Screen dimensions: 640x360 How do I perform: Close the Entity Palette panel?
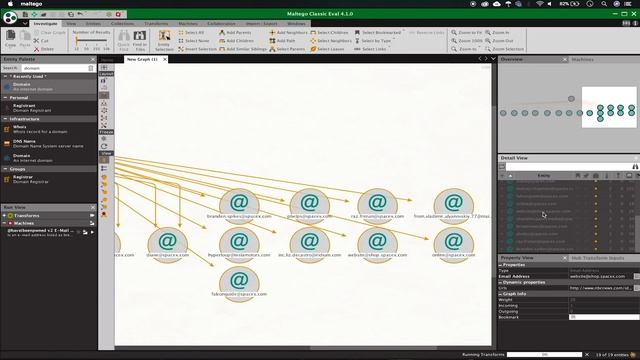point(93,60)
